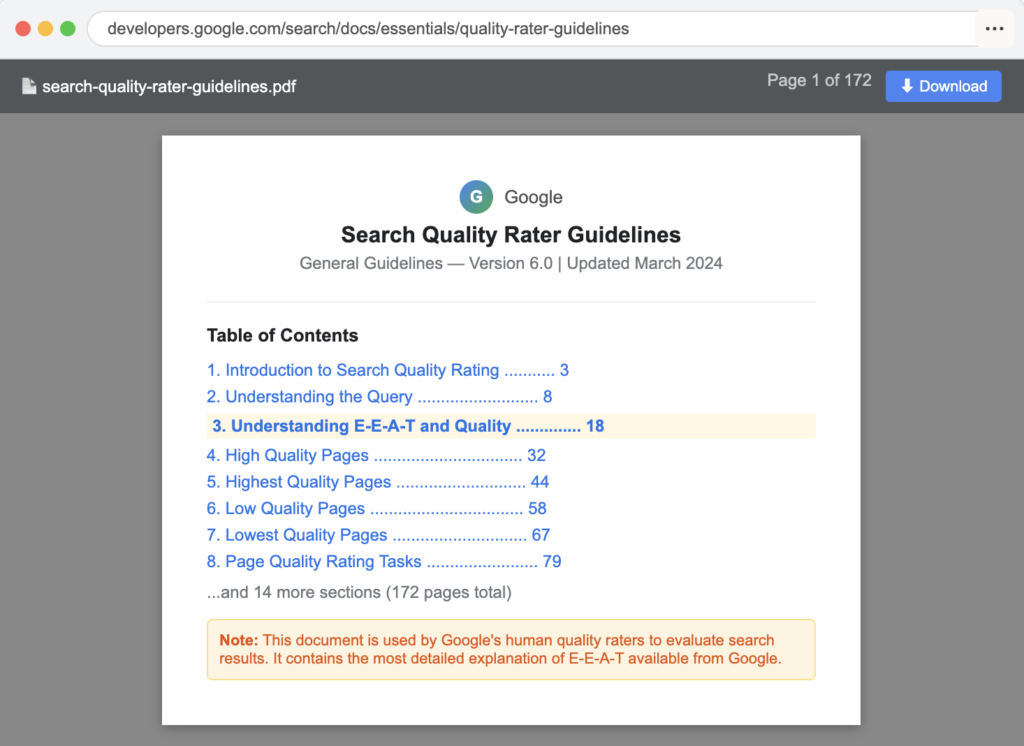Click the Search Quality Rater Guidelines title
The image size is (1024, 746).
coord(511,235)
